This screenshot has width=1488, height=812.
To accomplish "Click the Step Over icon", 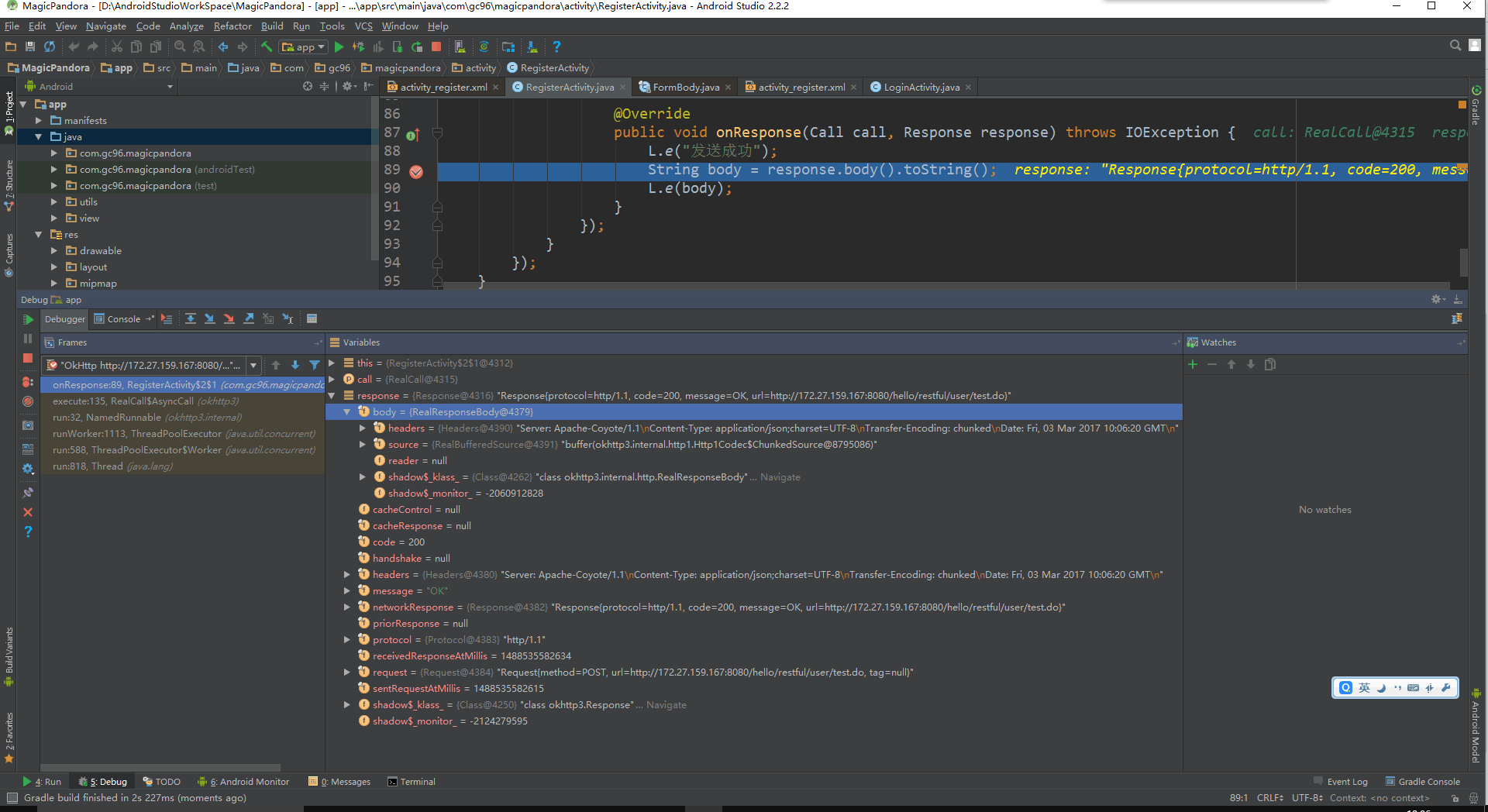I will point(190,318).
